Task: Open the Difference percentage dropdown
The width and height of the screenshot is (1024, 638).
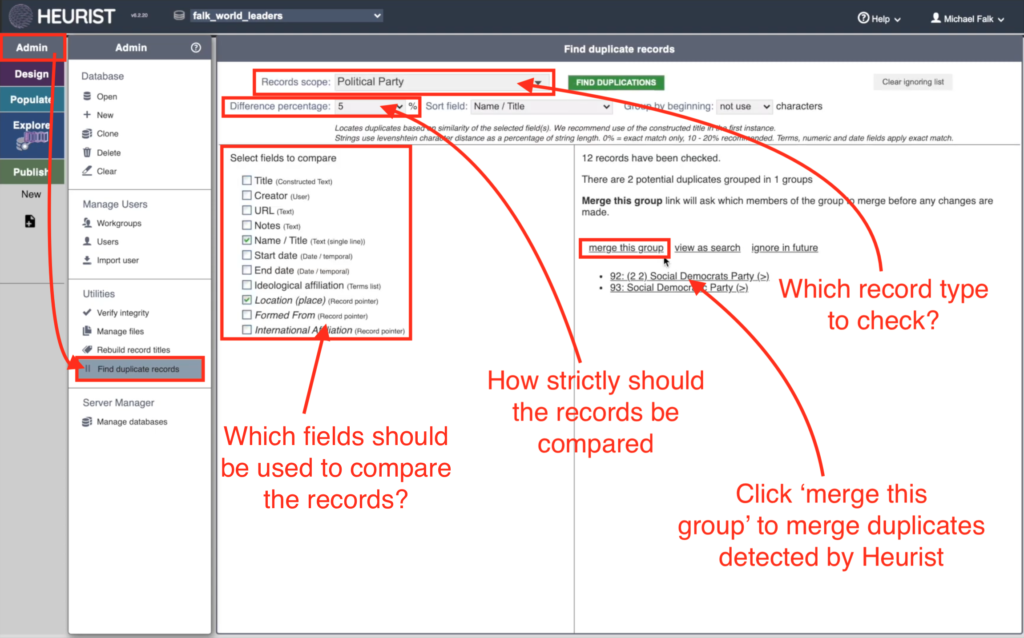Action: tap(370, 106)
